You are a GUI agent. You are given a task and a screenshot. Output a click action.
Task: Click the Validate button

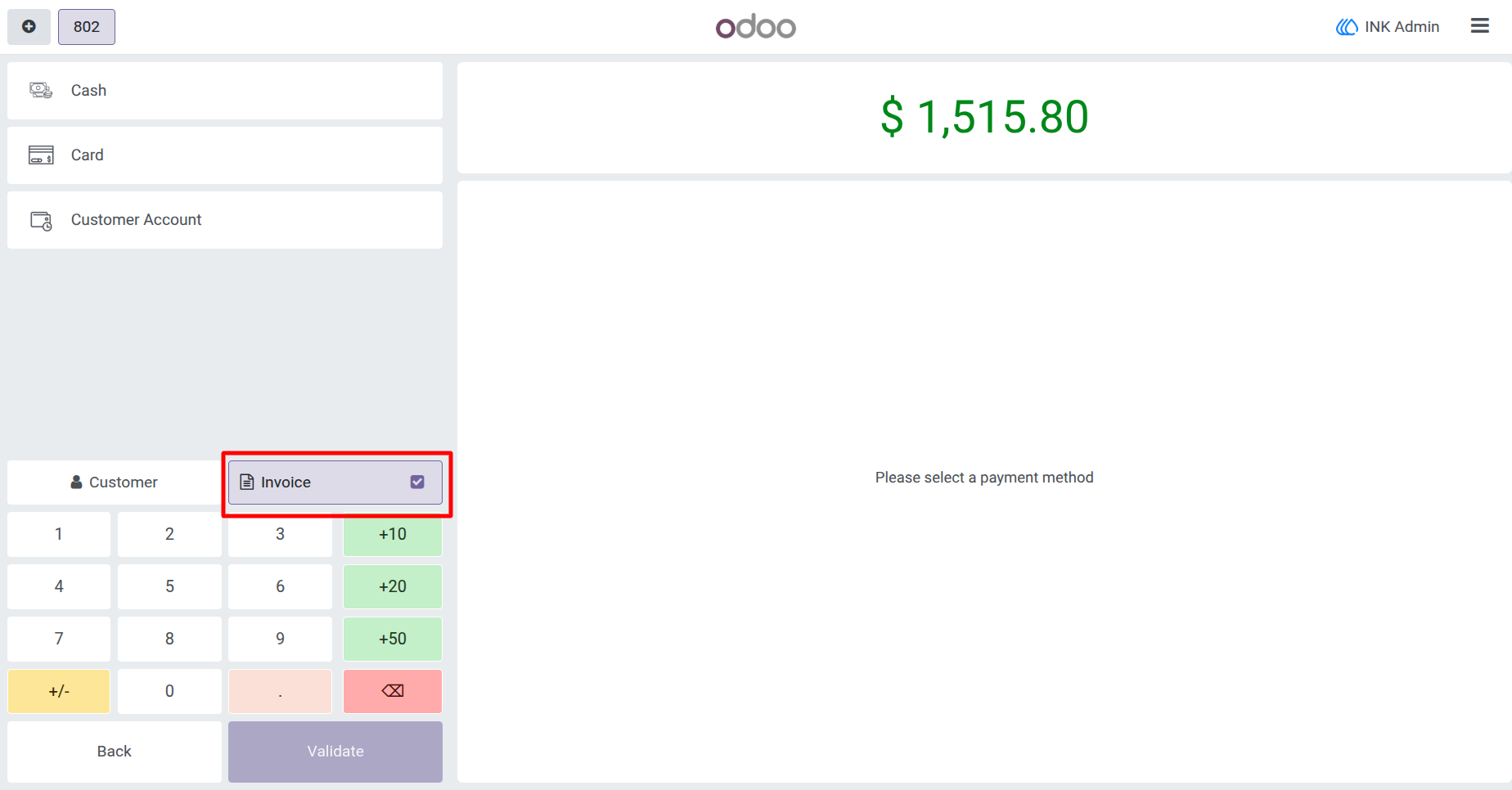point(335,752)
